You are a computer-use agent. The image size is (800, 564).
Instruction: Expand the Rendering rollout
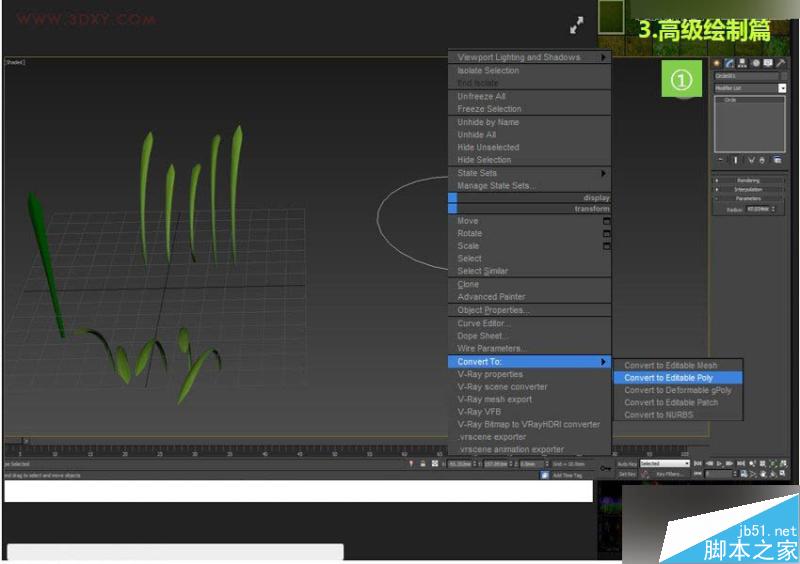pos(748,181)
